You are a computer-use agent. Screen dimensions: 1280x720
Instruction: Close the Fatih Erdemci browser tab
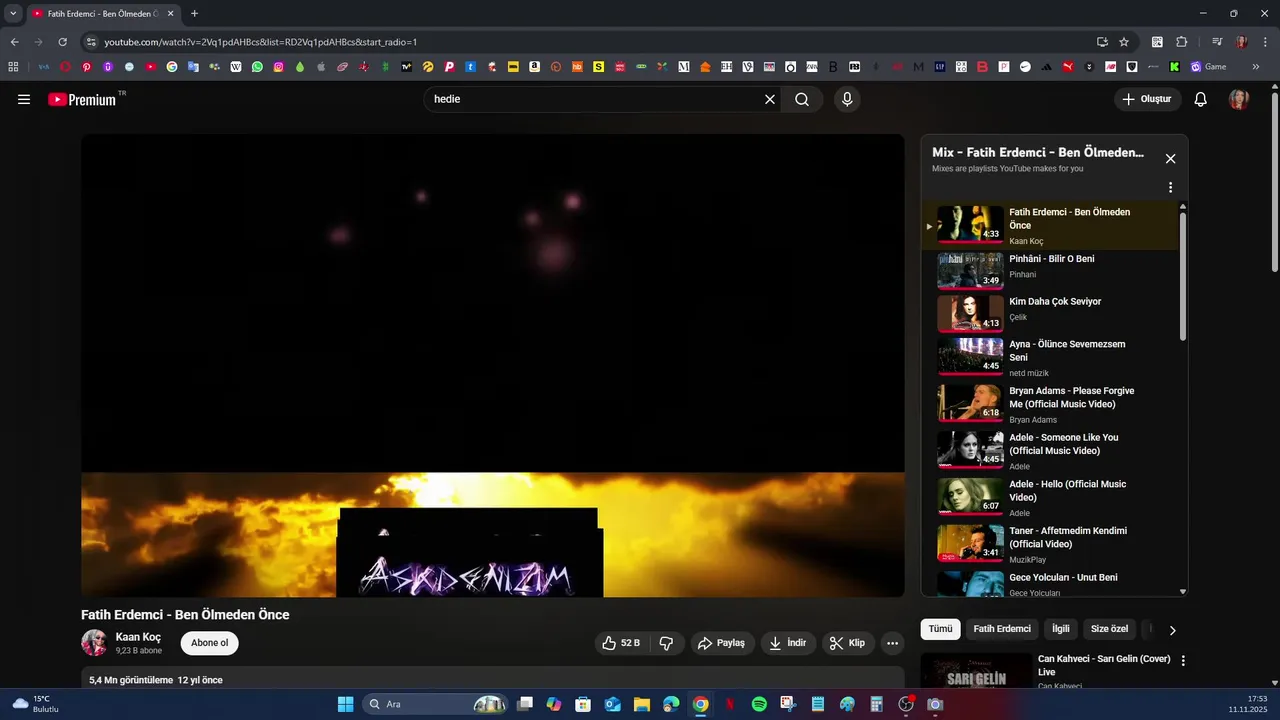pos(171,14)
